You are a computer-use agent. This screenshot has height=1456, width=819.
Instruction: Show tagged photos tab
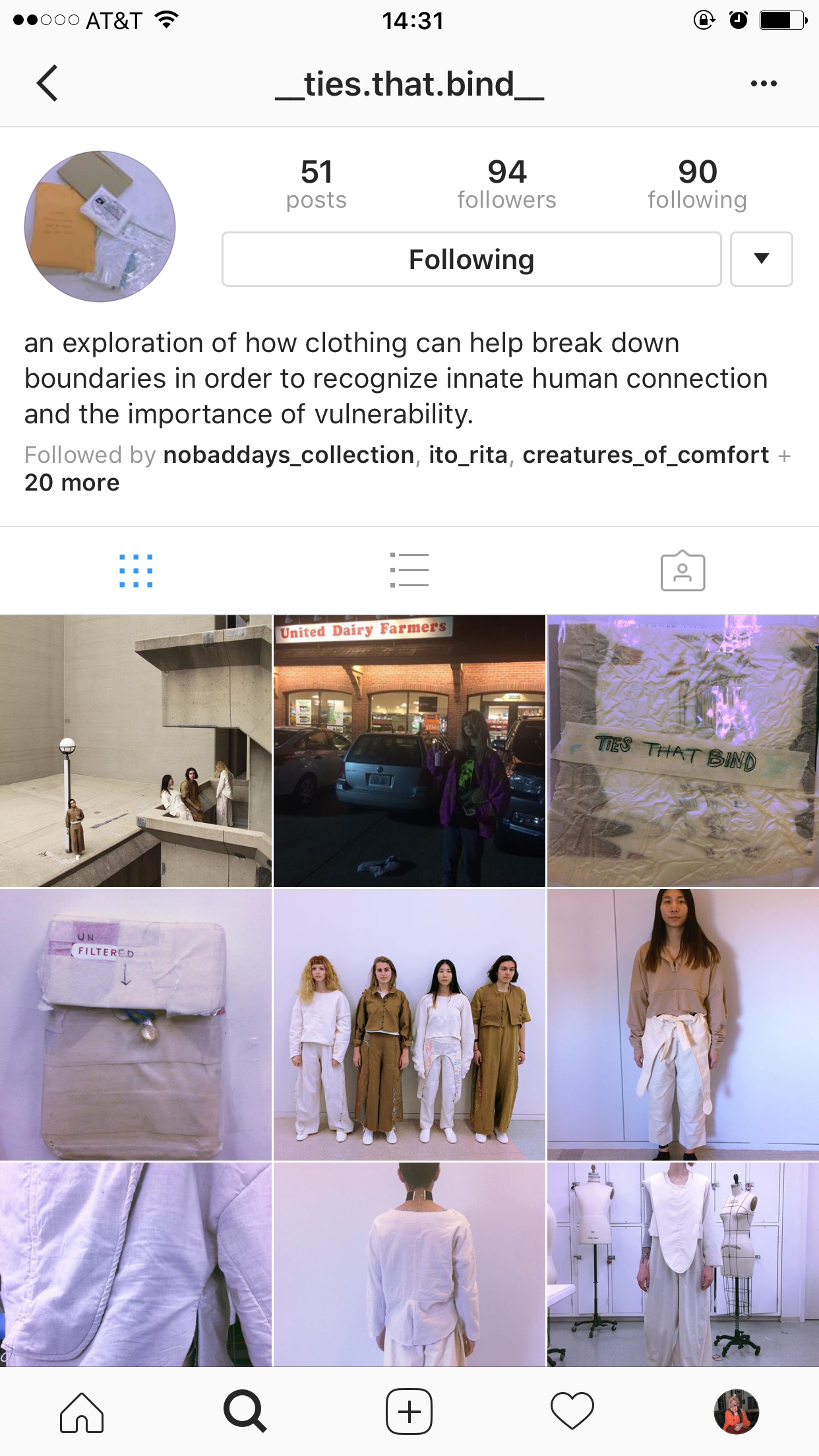[x=682, y=571]
